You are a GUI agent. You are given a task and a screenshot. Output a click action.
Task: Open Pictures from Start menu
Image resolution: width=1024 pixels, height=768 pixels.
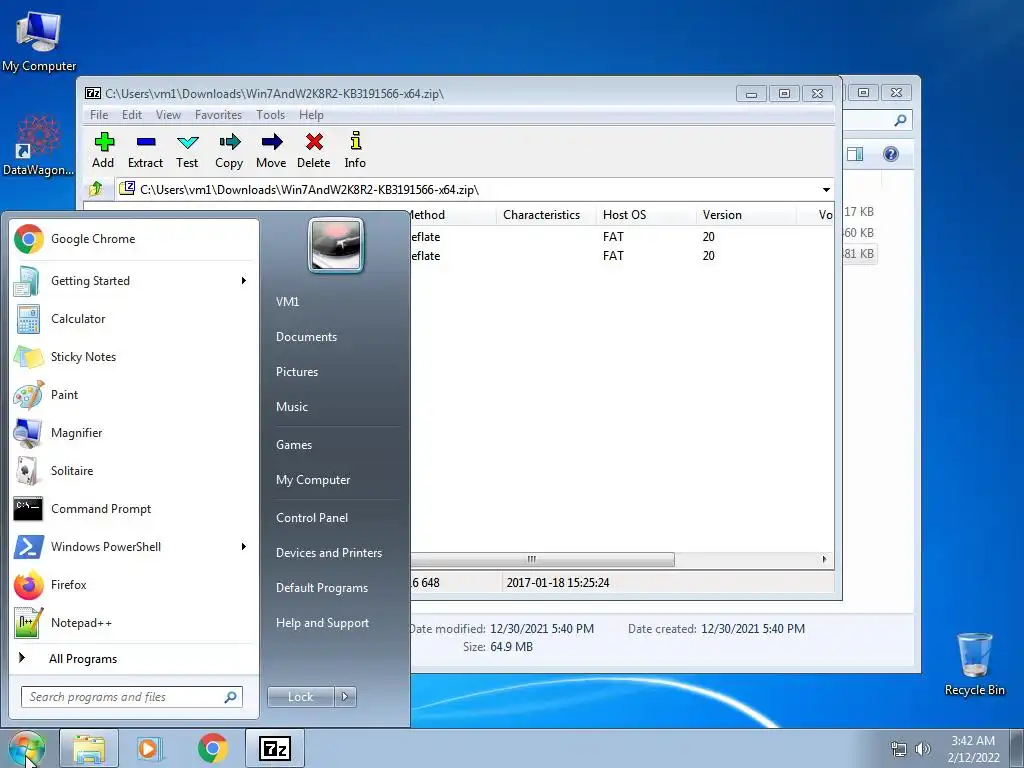pyautogui.click(x=297, y=372)
